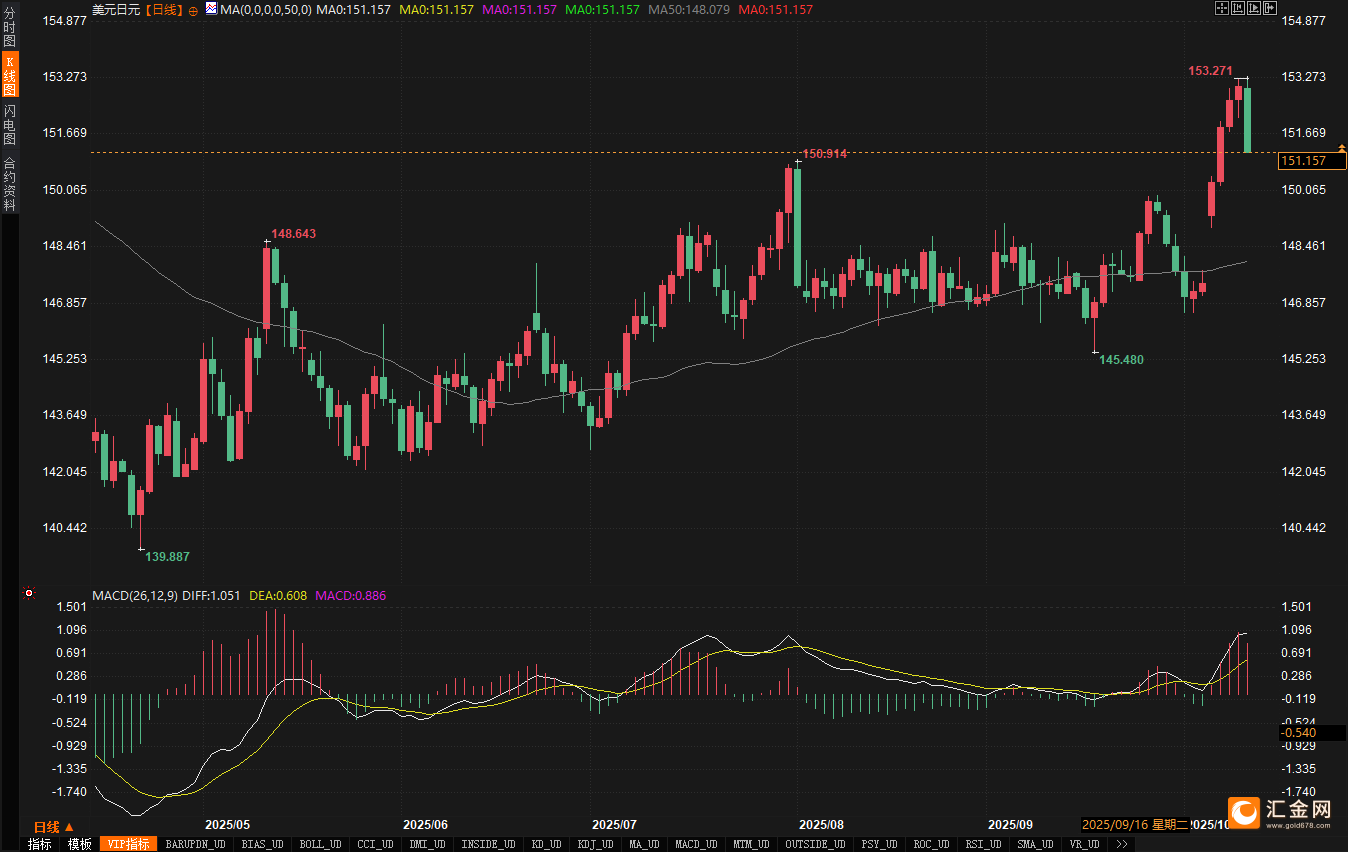Viewport: 1348px width, 852px height.
Task: Switch to 分时图 view in left sidebar
Action: pyautogui.click(x=10, y=27)
